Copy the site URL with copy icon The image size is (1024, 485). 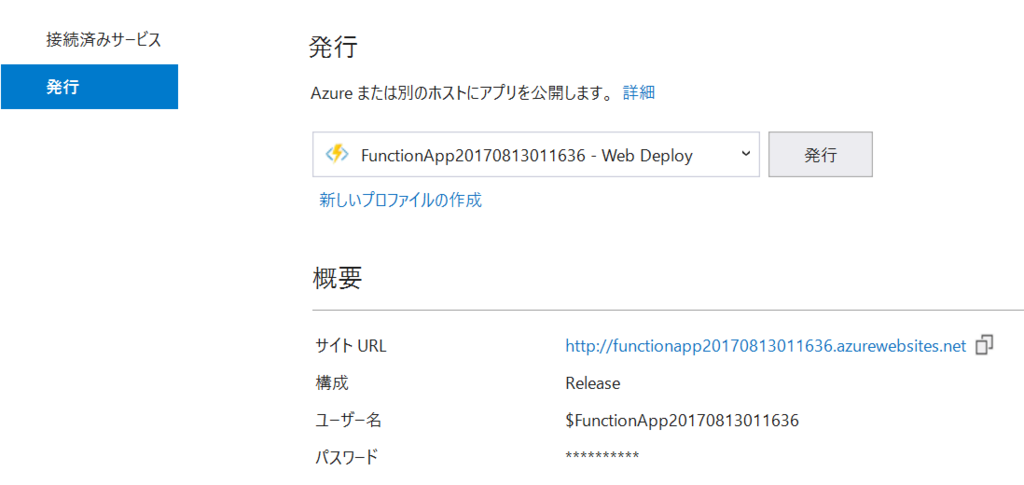pyautogui.click(x=984, y=345)
